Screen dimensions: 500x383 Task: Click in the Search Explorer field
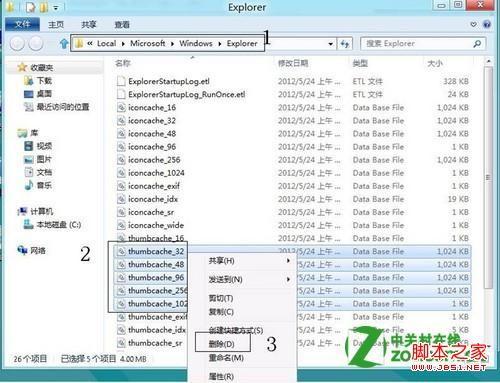pos(417,44)
